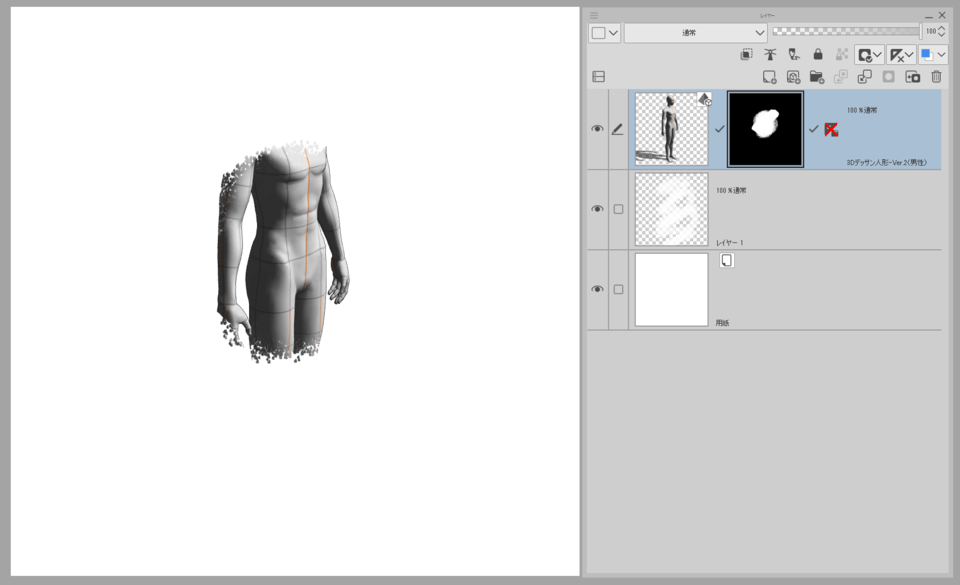Image resolution: width=960 pixels, height=585 pixels.
Task: Create a New Raster Layer
Action: point(769,76)
